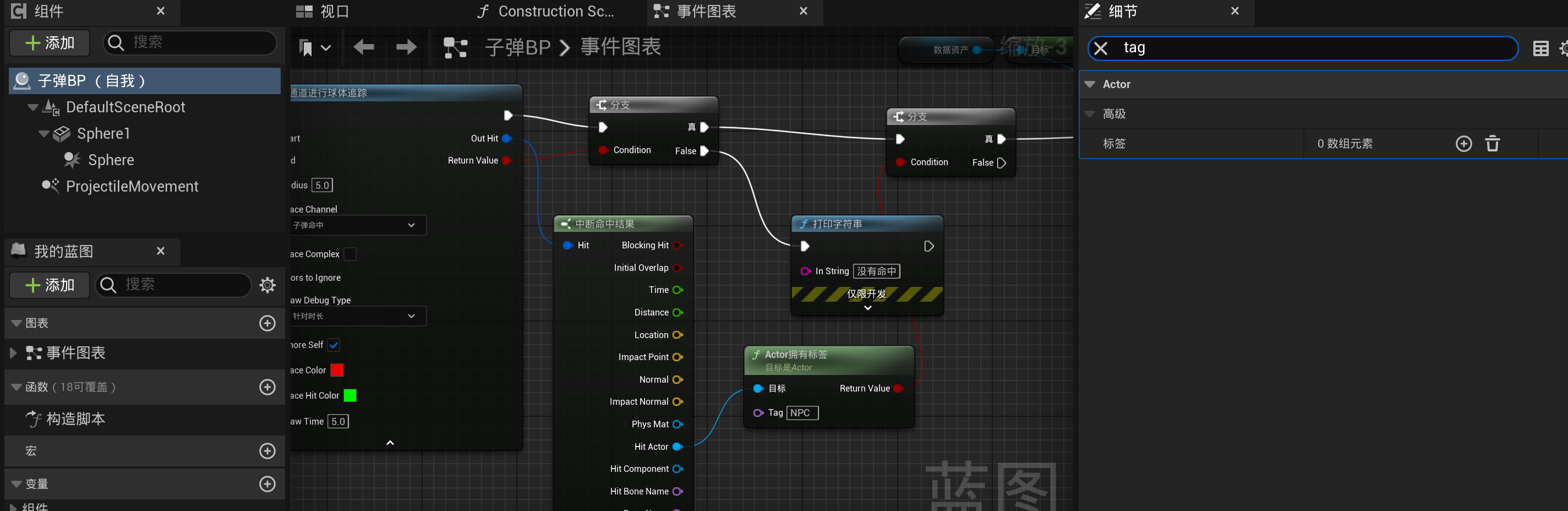Navigate forward in graph history
1568x511 pixels.
[x=407, y=47]
